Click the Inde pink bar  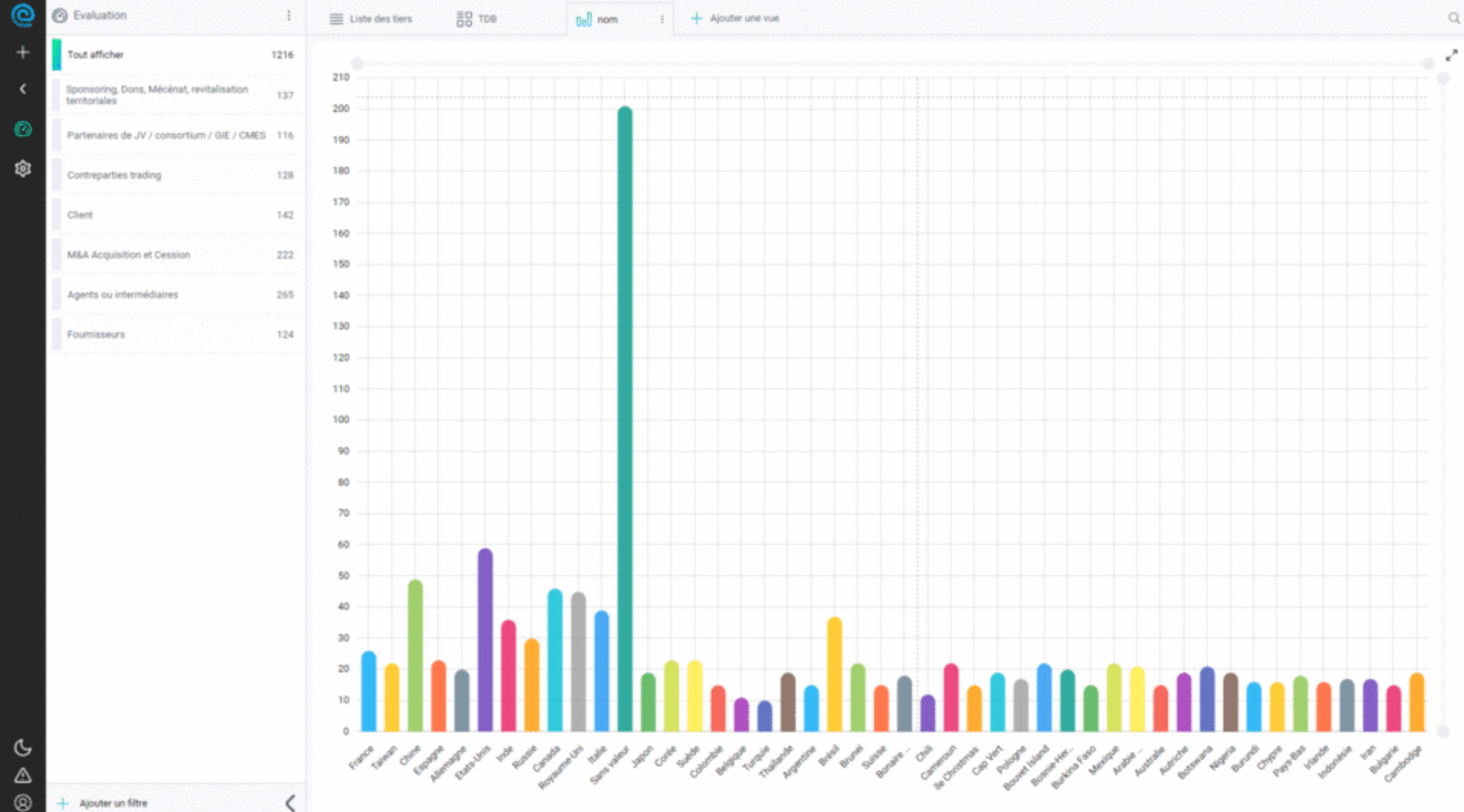tap(508, 676)
